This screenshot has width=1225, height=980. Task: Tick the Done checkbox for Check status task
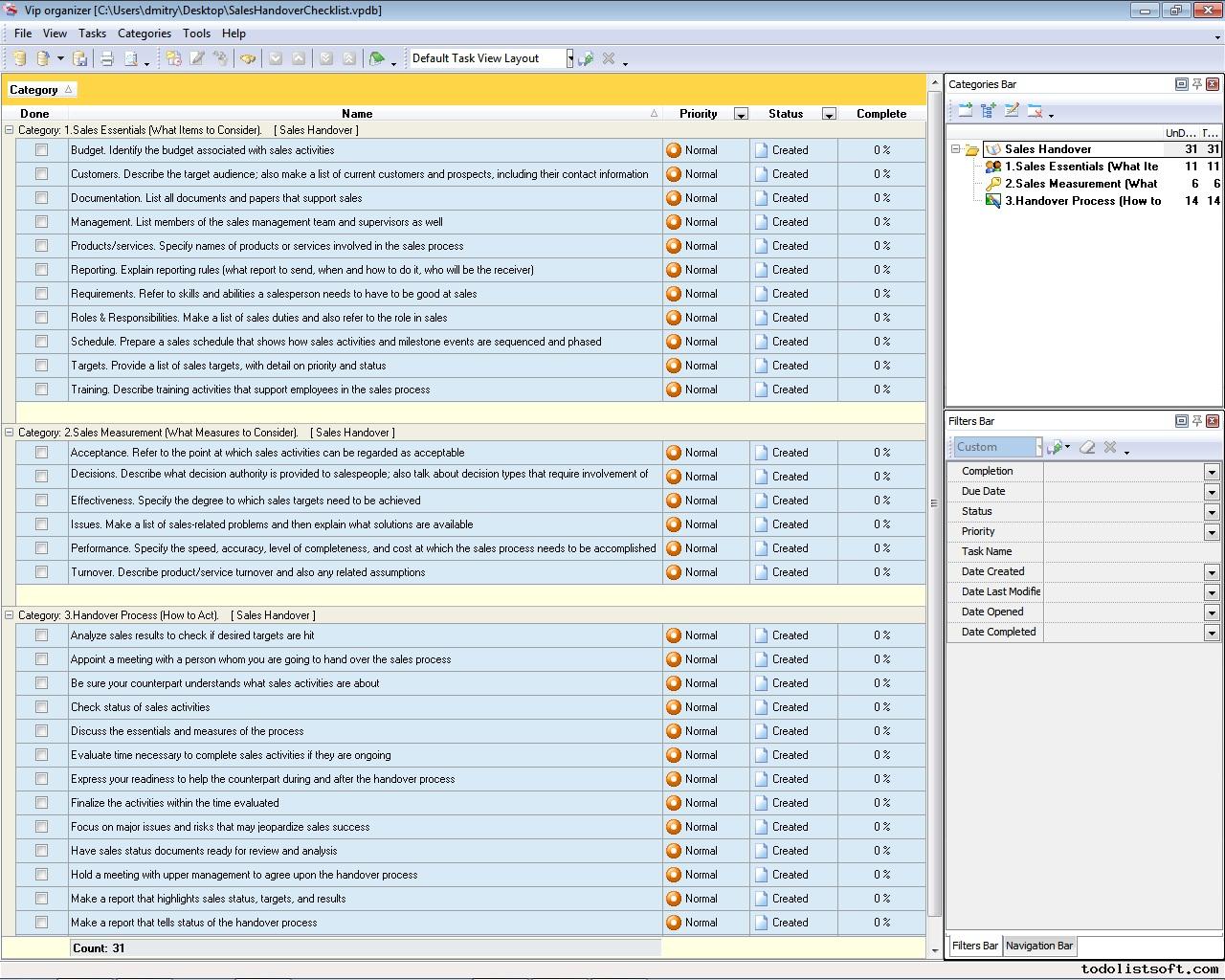(x=41, y=707)
